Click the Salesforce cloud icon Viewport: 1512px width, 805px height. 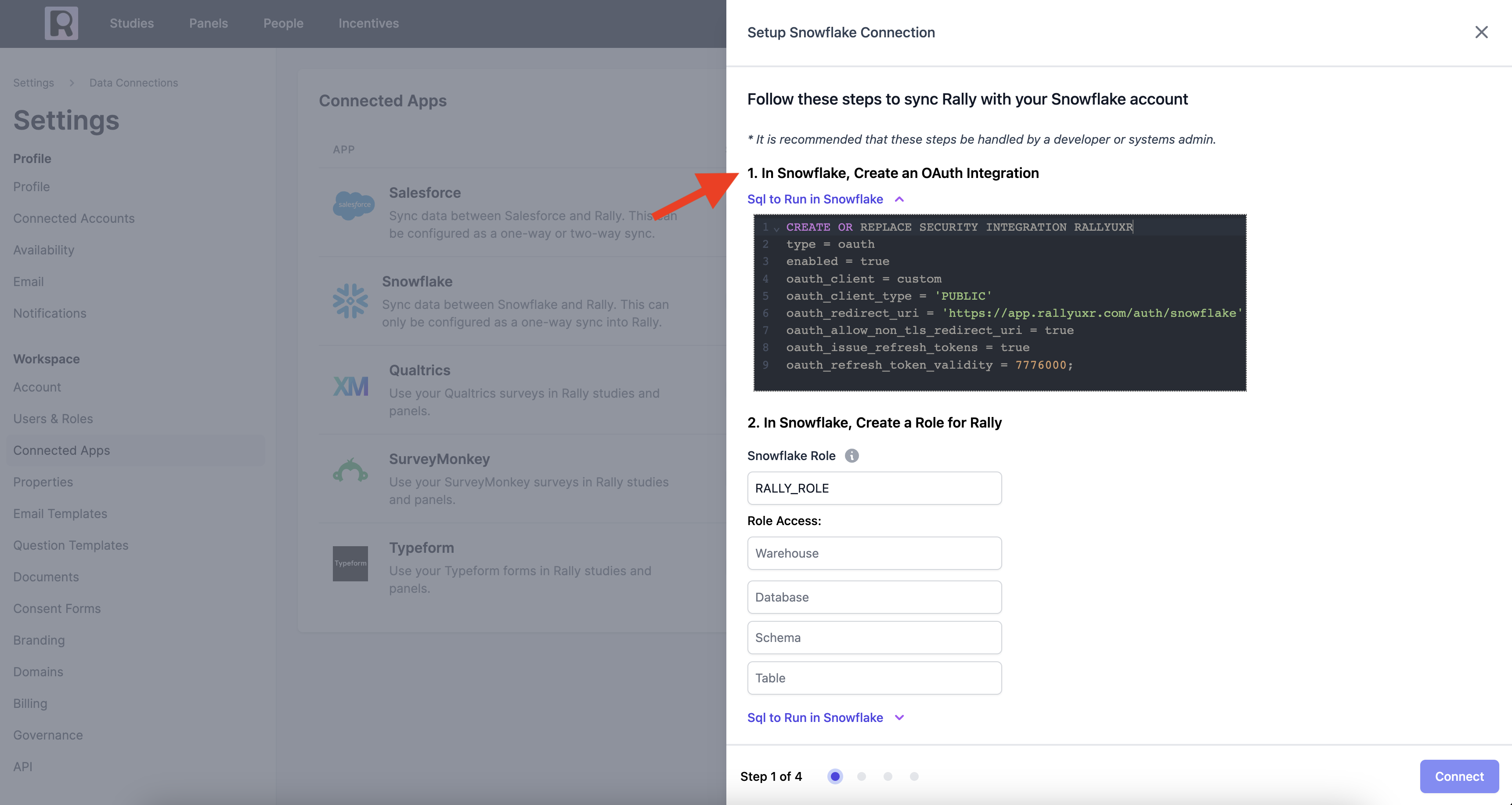354,205
